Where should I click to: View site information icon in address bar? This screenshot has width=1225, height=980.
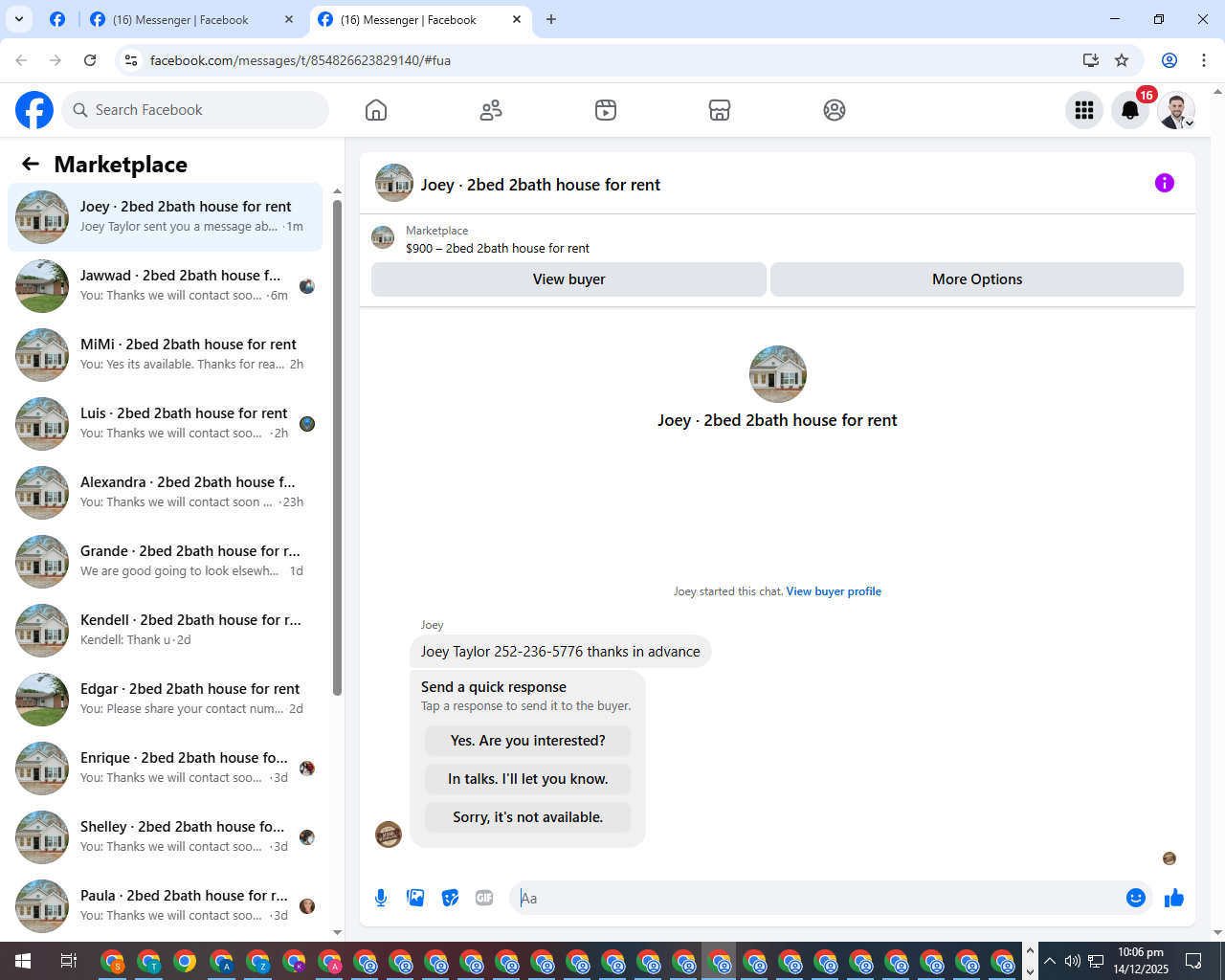tap(132, 60)
